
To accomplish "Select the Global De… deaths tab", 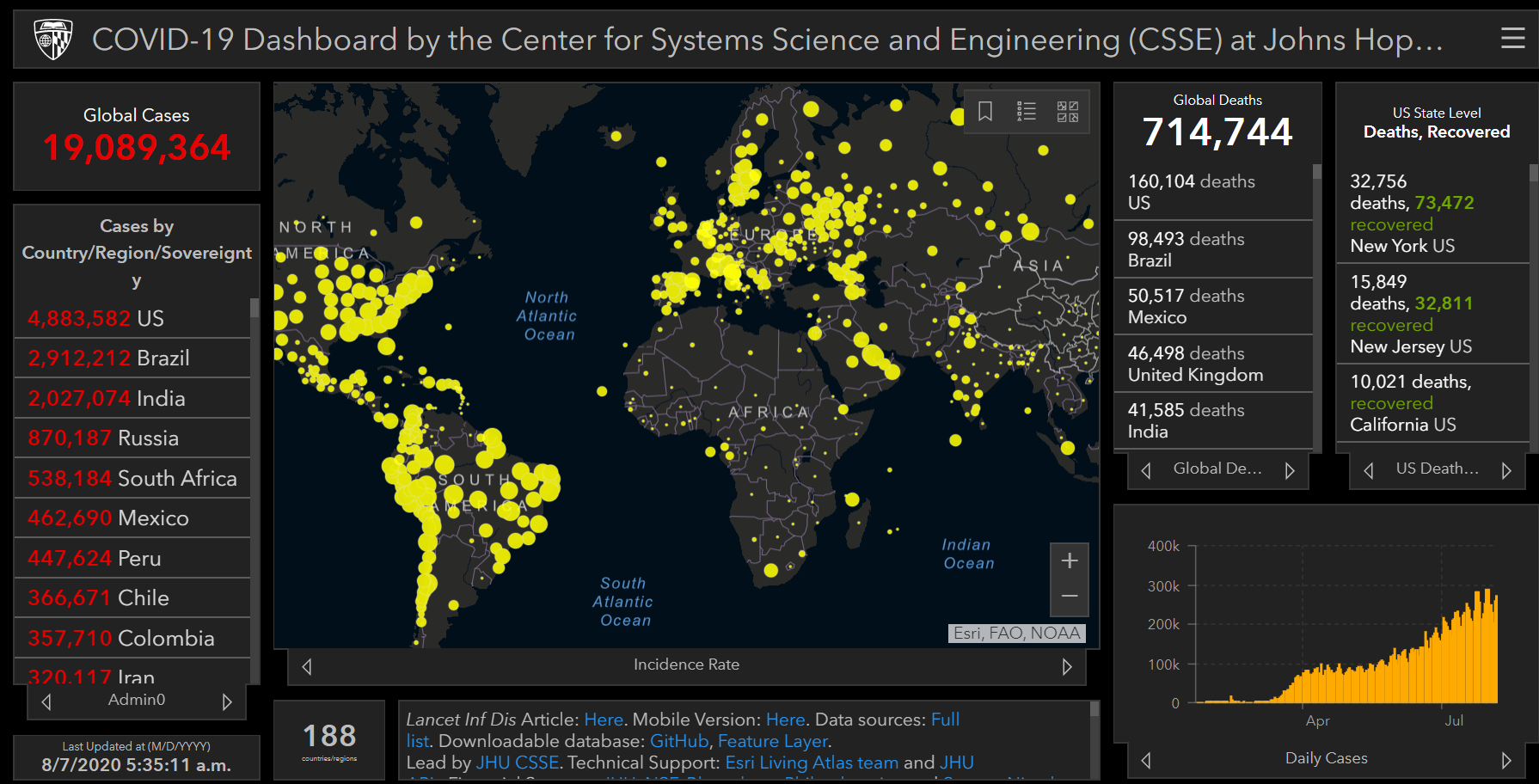I will click(x=1217, y=469).
